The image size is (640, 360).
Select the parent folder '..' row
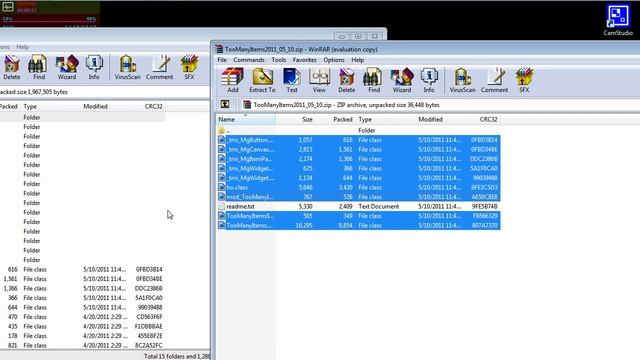tap(358, 130)
